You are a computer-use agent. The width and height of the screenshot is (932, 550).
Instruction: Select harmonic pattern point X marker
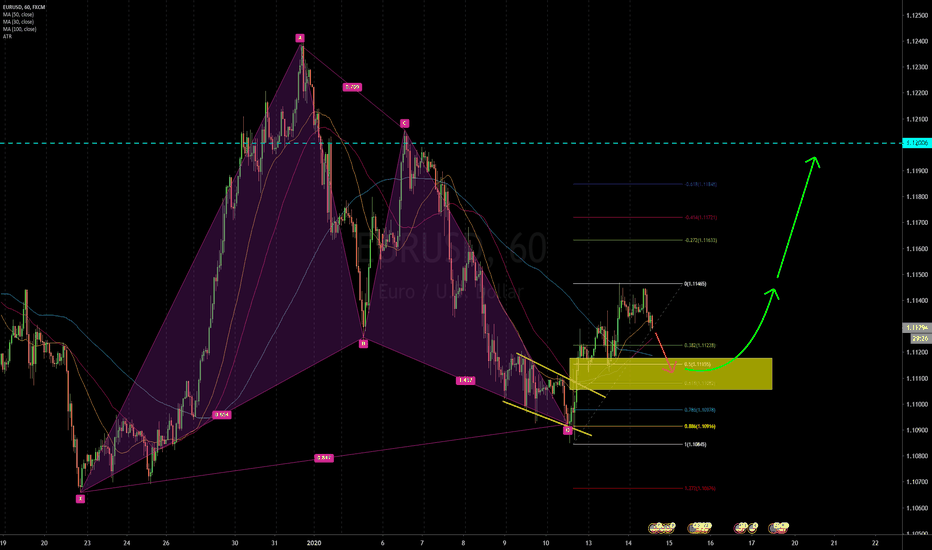[x=81, y=498]
